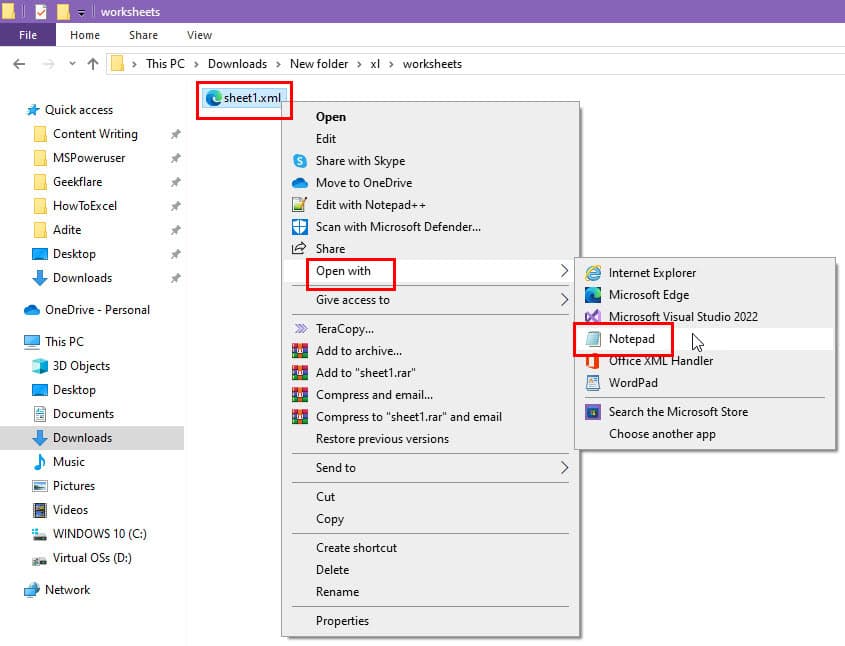Click the TeraCopy icon

(x=301, y=329)
